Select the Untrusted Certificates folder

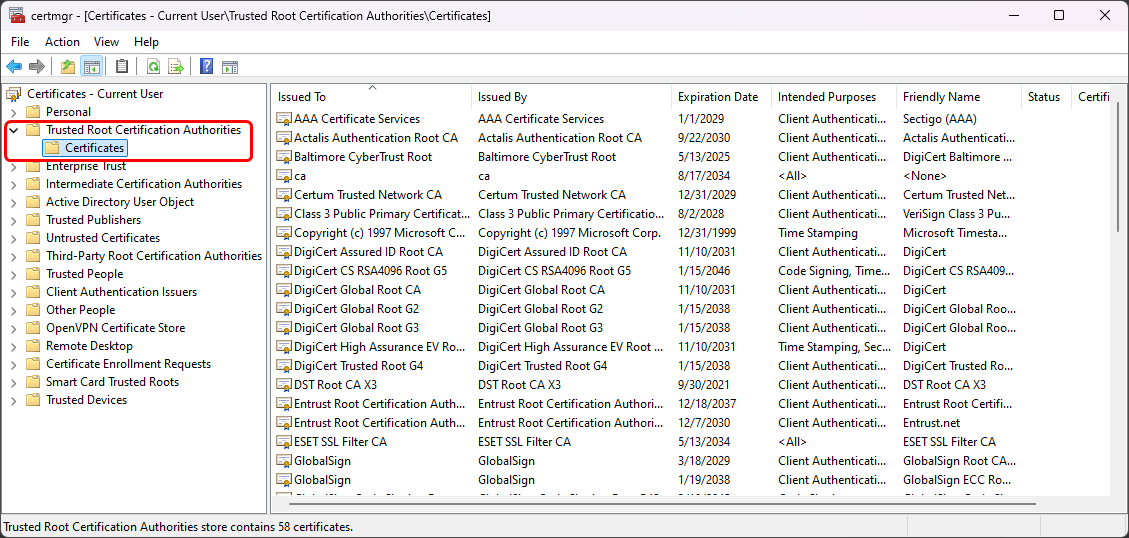[102, 238]
